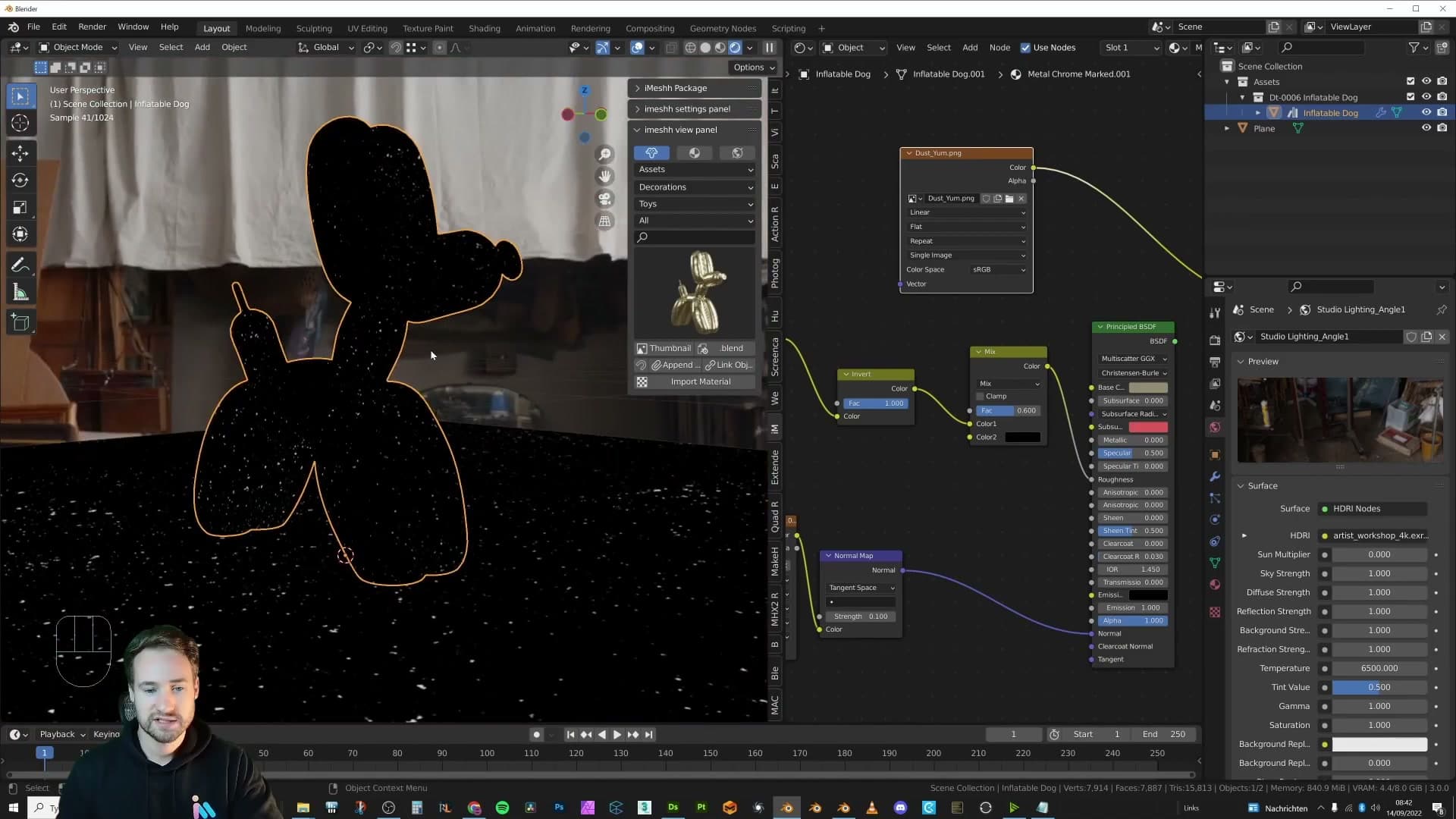Switch to rendered viewport shading mode

tap(735, 48)
